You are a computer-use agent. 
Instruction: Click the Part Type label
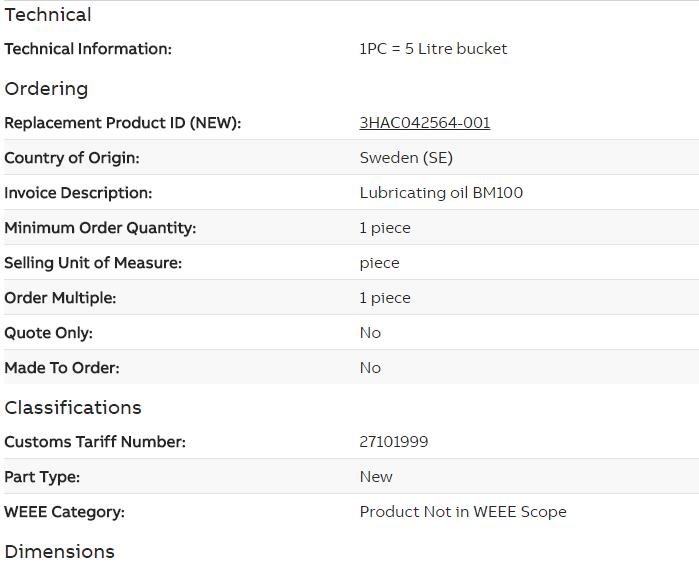42,477
